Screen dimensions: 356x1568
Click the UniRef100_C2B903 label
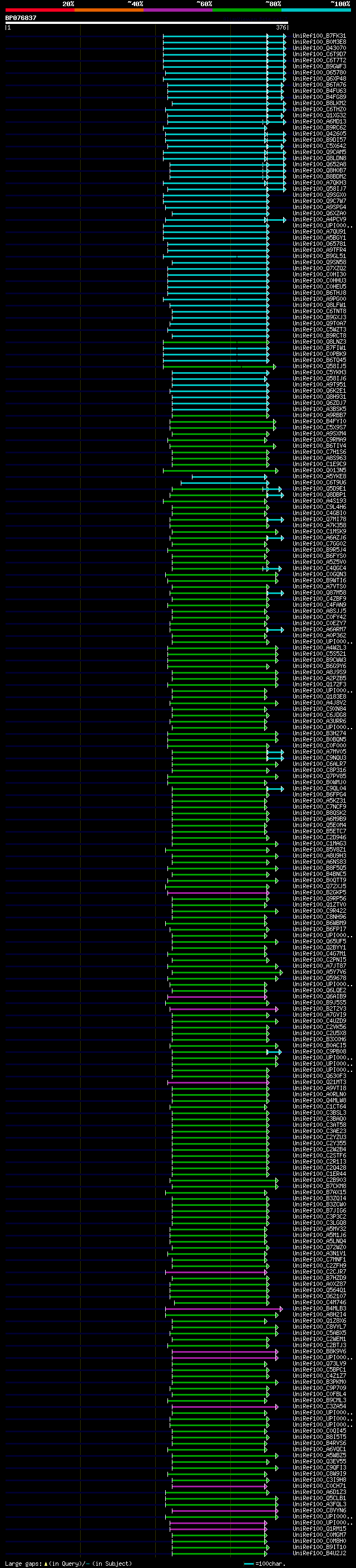pos(319,1180)
